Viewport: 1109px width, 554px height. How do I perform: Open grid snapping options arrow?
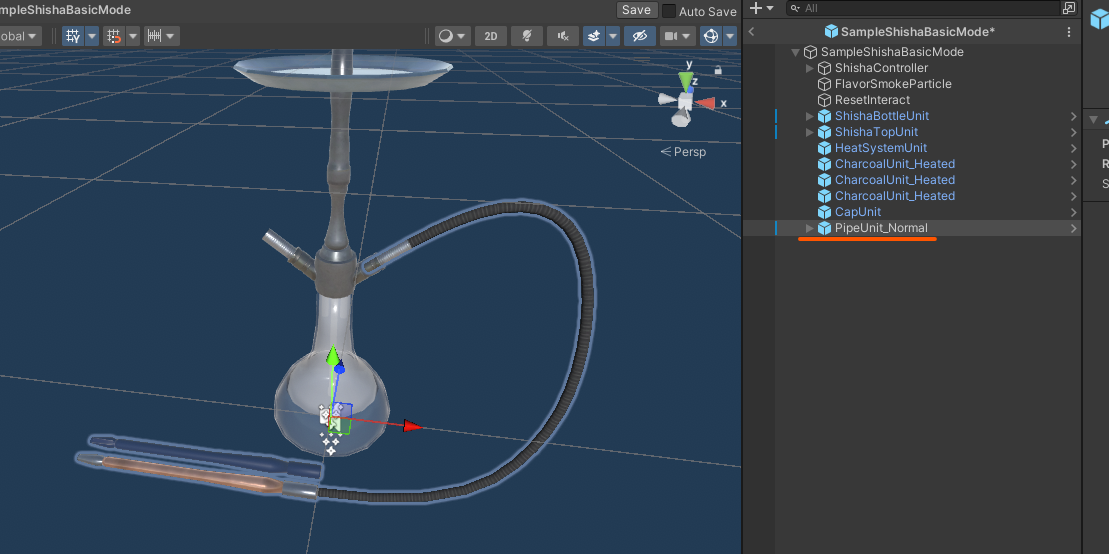(132, 36)
